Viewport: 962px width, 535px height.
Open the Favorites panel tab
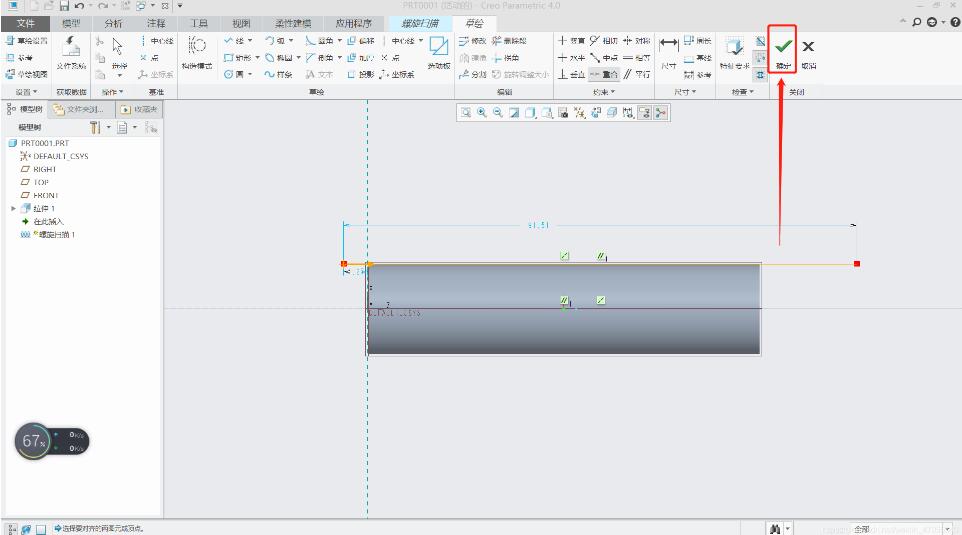pos(139,109)
